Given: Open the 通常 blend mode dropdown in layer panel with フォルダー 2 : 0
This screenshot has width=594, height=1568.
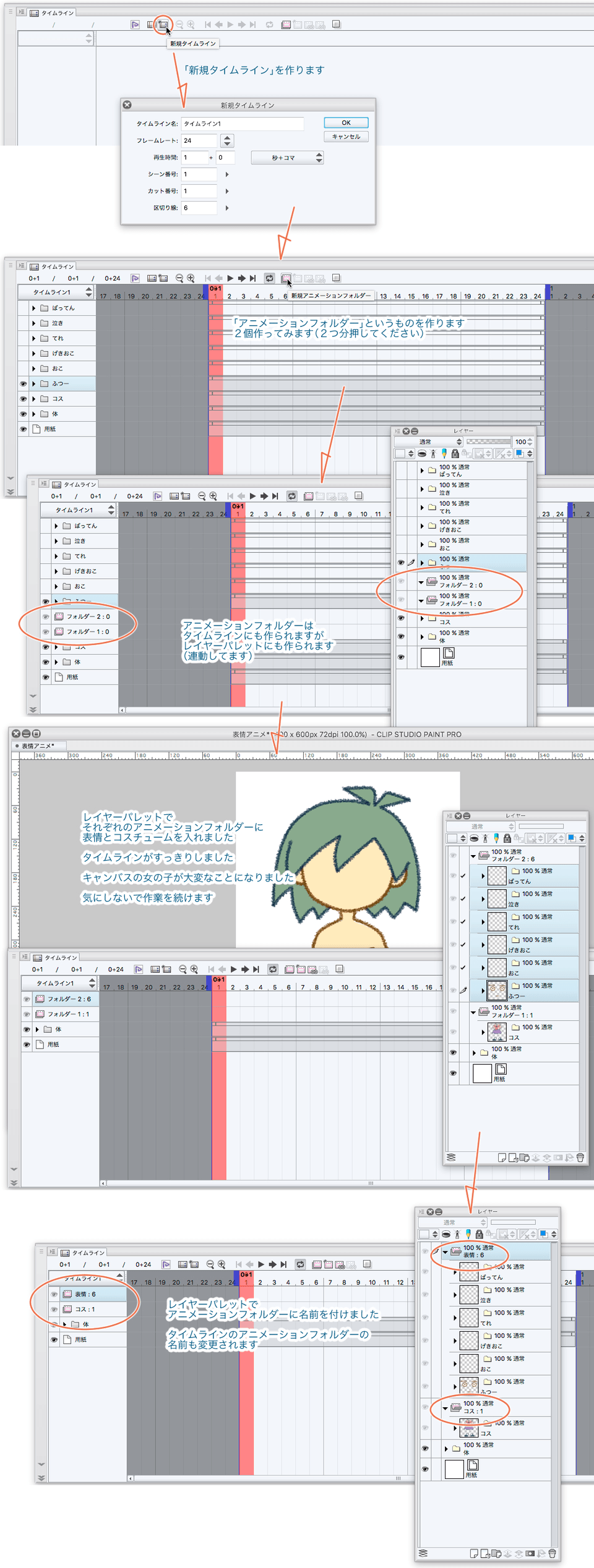Looking at the screenshot, I should tap(429, 441).
